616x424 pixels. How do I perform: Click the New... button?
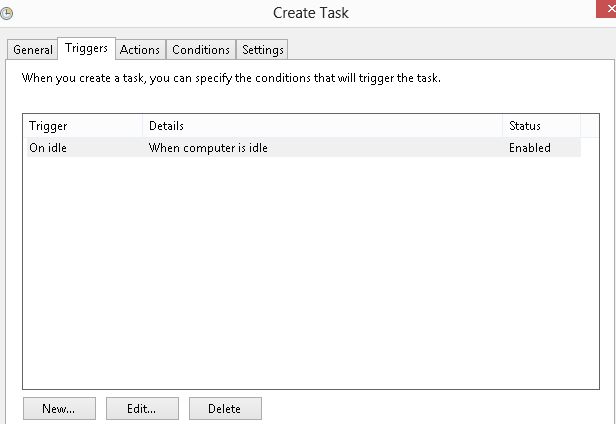point(58,408)
